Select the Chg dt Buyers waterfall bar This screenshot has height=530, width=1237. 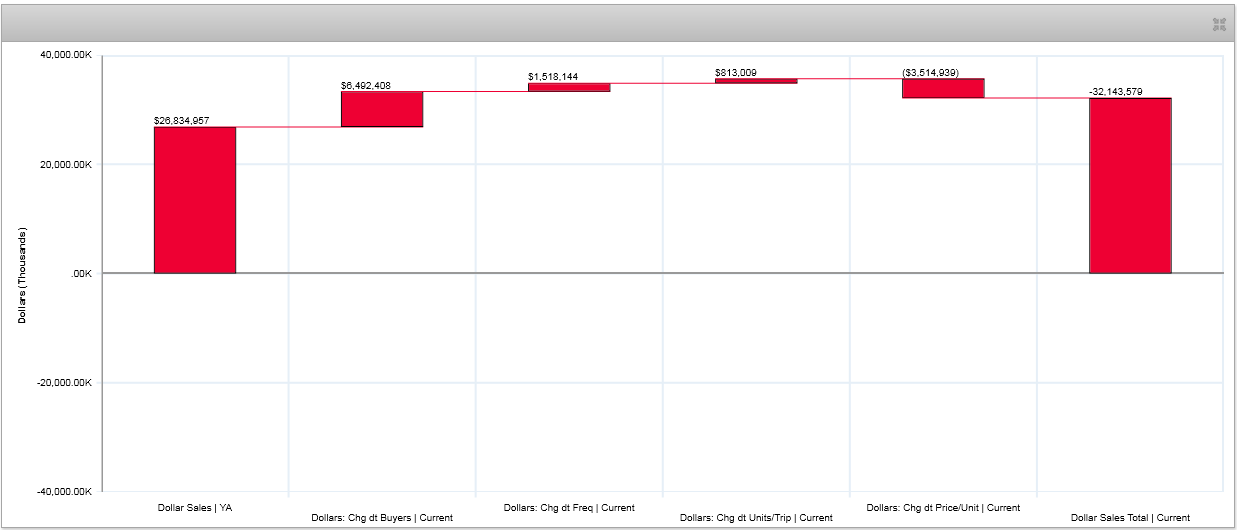(x=382, y=109)
